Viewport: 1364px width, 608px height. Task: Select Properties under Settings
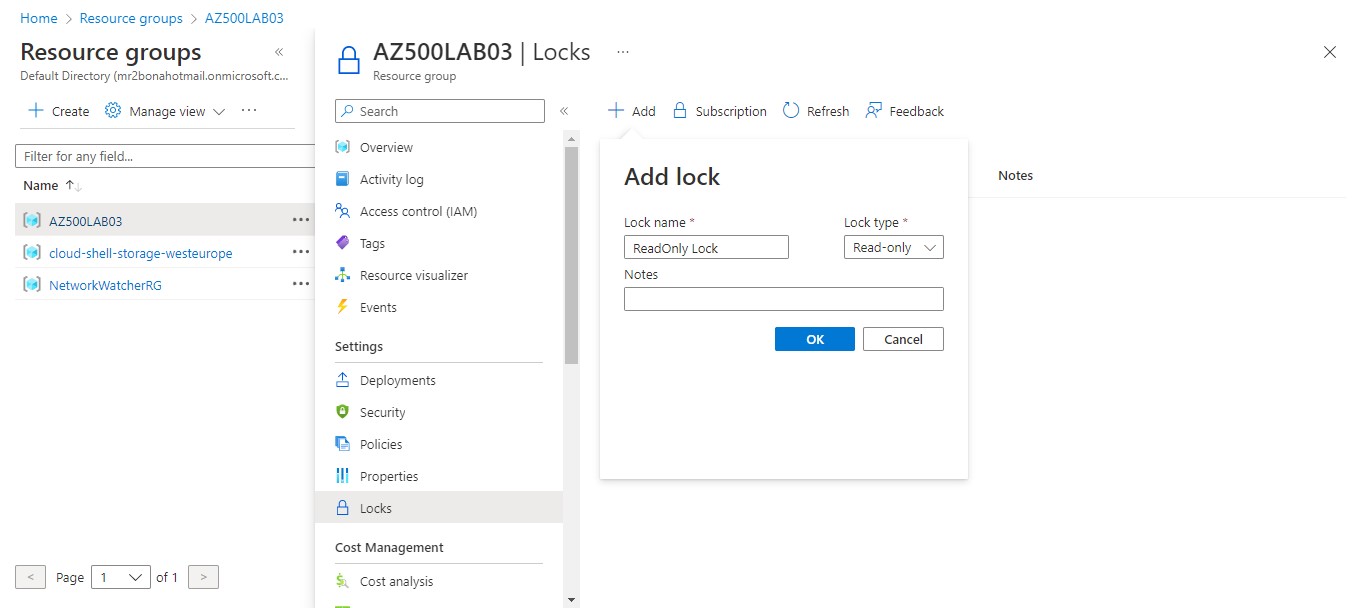390,476
